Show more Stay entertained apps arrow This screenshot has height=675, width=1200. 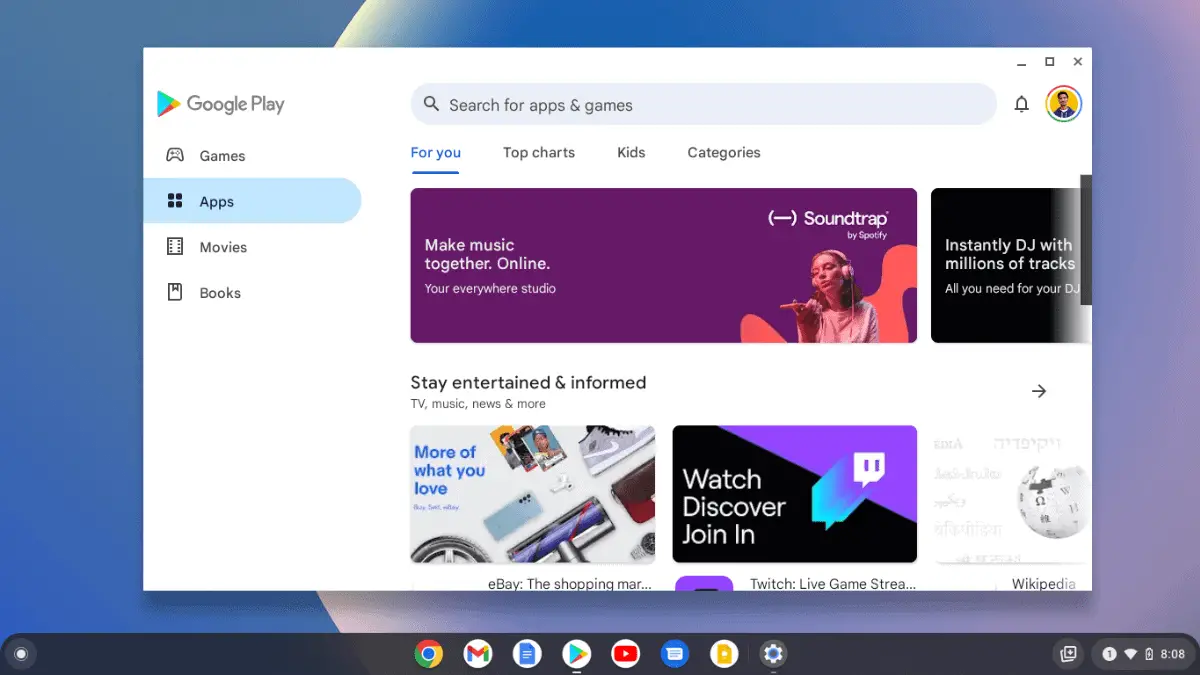pyautogui.click(x=1039, y=391)
